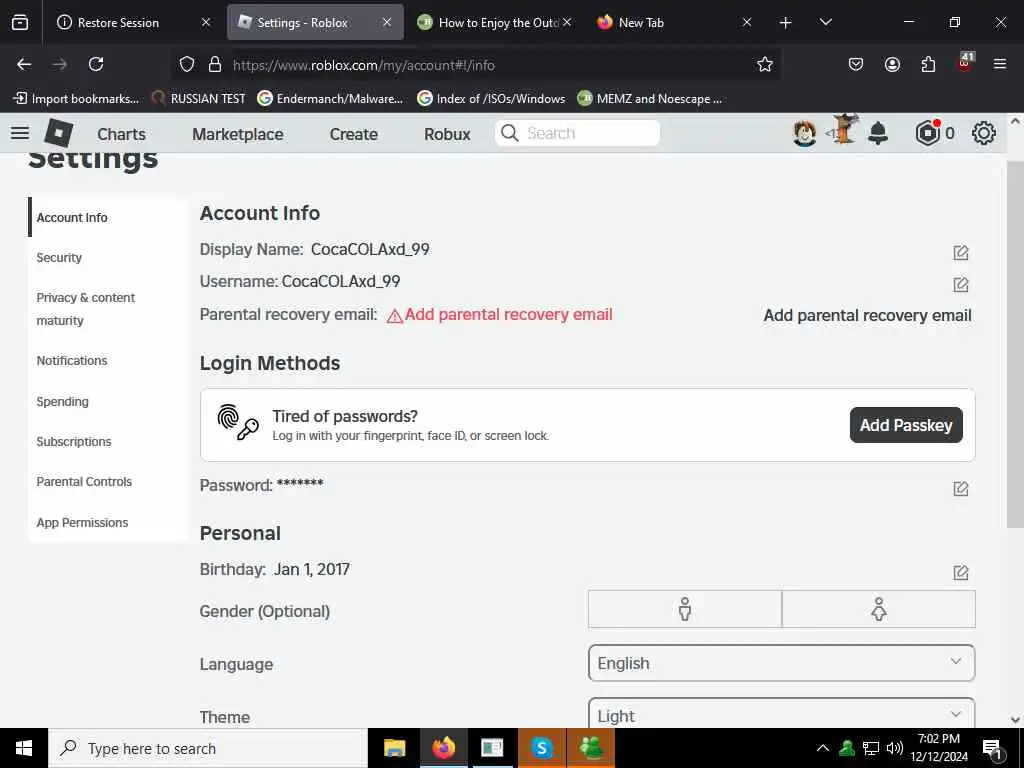Open the RUSSIAN TEST bookmark
Image resolution: width=1024 pixels, height=768 pixels.
[198, 99]
